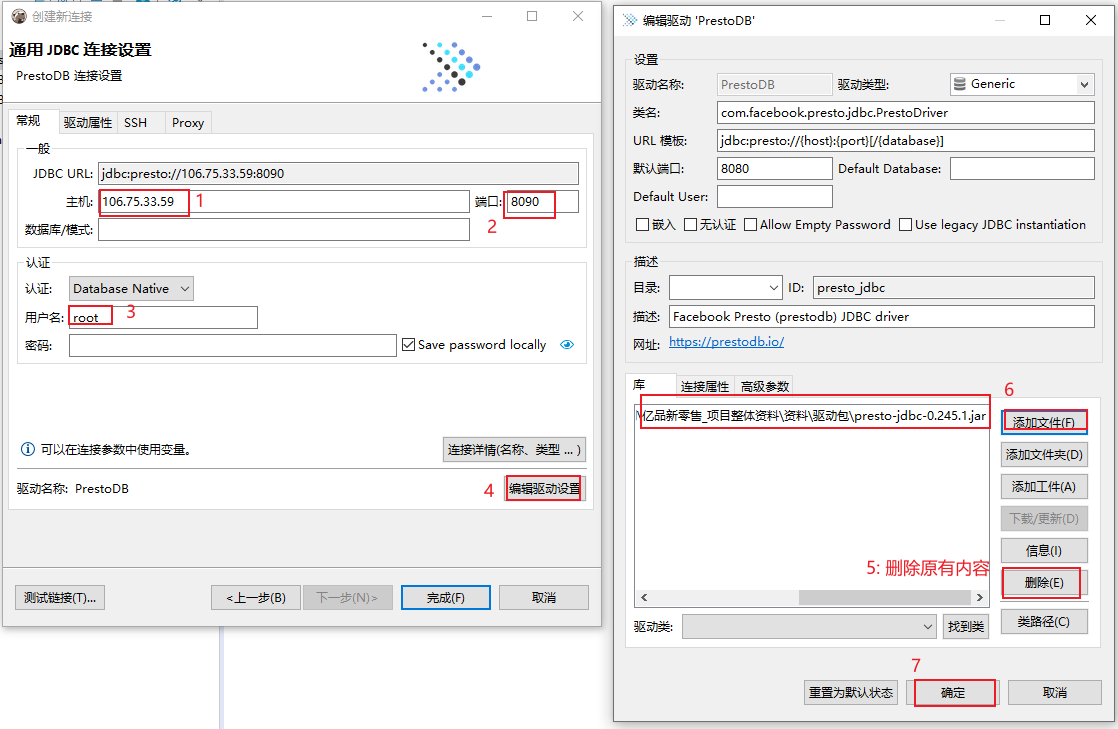Click 添加工件(A) button
The height and width of the screenshot is (729, 1118).
pos(1044,486)
